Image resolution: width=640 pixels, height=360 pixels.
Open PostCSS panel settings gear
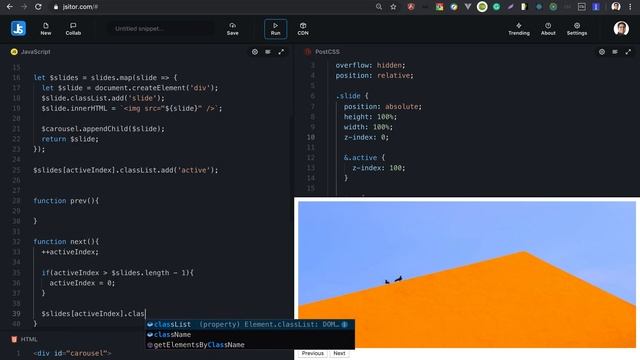point(602,52)
